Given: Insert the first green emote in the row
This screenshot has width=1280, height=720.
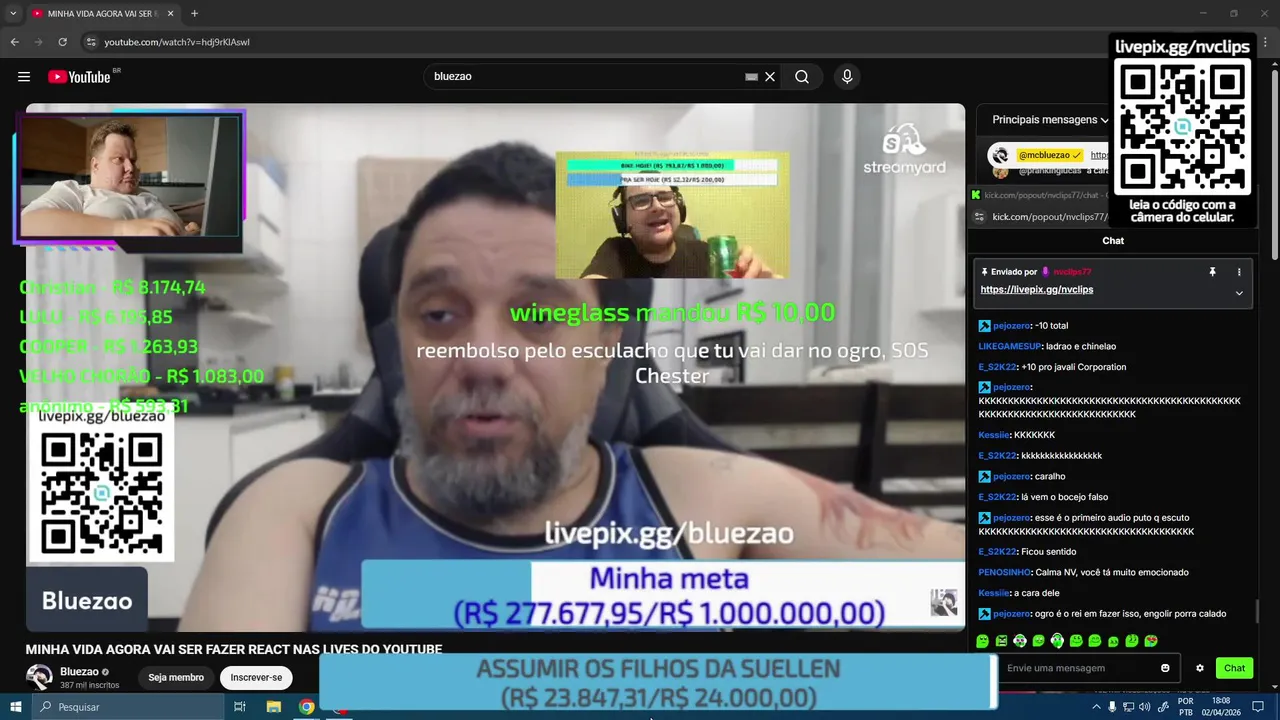Looking at the screenshot, I should click(982, 641).
